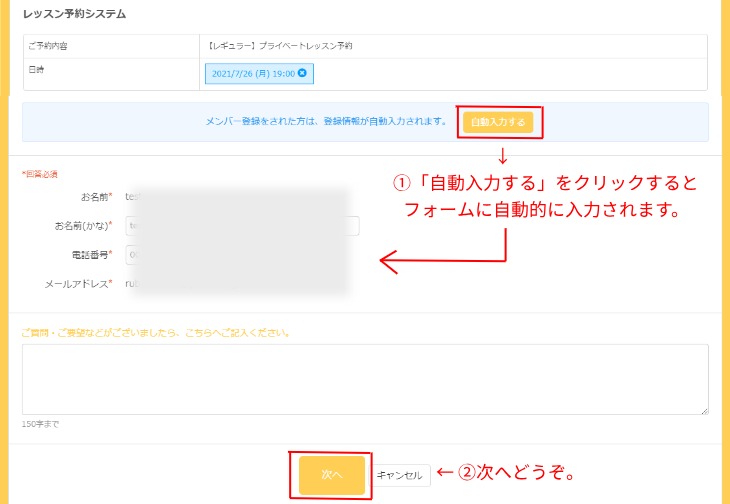Click the 【レギュラー】プライベートレッスン予約 text
The width and height of the screenshot is (730, 504).
(x=280, y=46)
